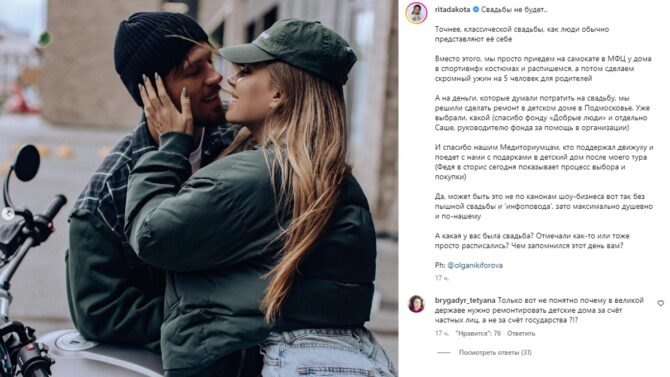The height and width of the screenshot is (377, 670).
Task: Open the @olganikiforova photographer profile
Action: (475, 265)
